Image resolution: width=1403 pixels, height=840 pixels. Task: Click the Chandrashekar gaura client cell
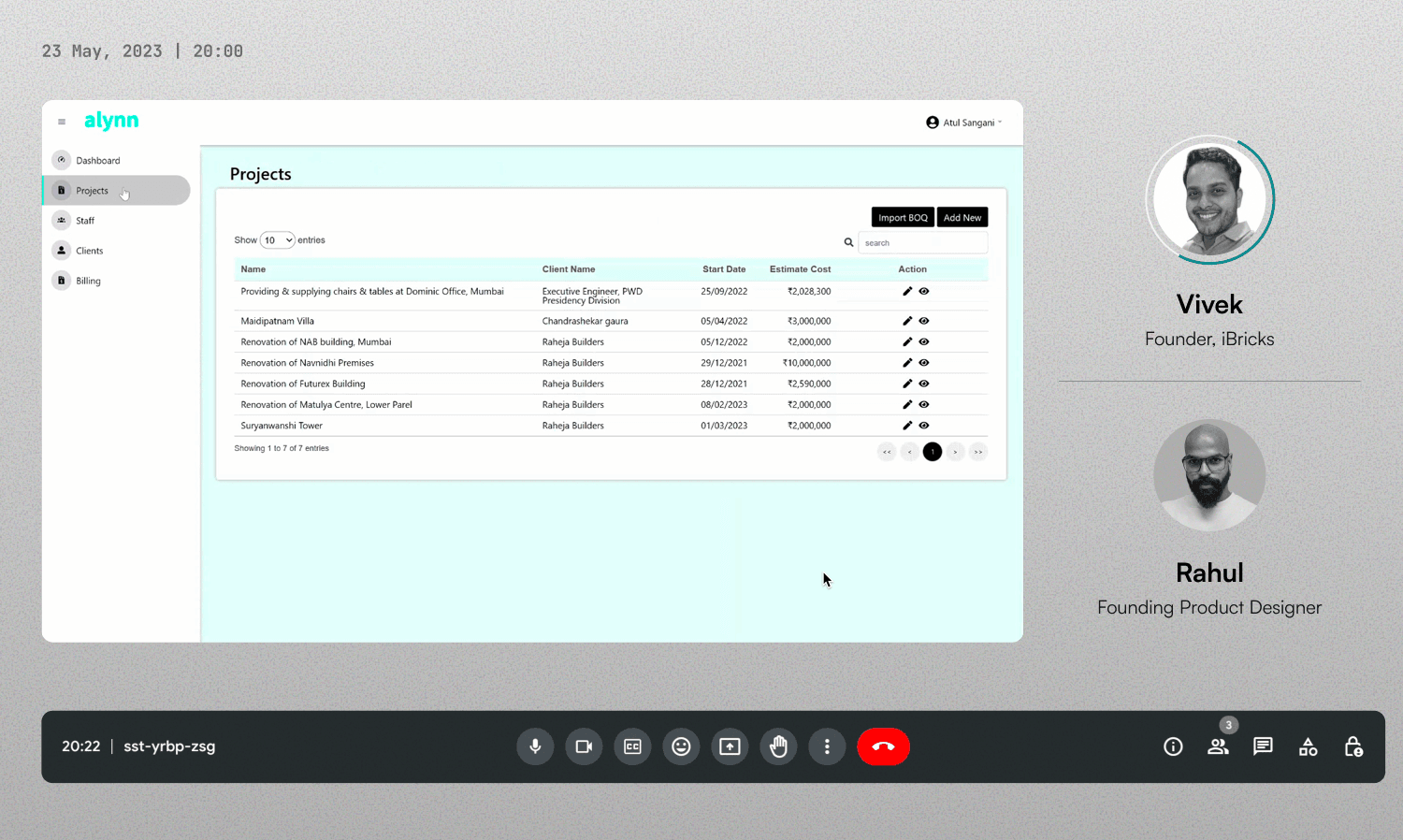pyautogui.click(x=586, y=321)
